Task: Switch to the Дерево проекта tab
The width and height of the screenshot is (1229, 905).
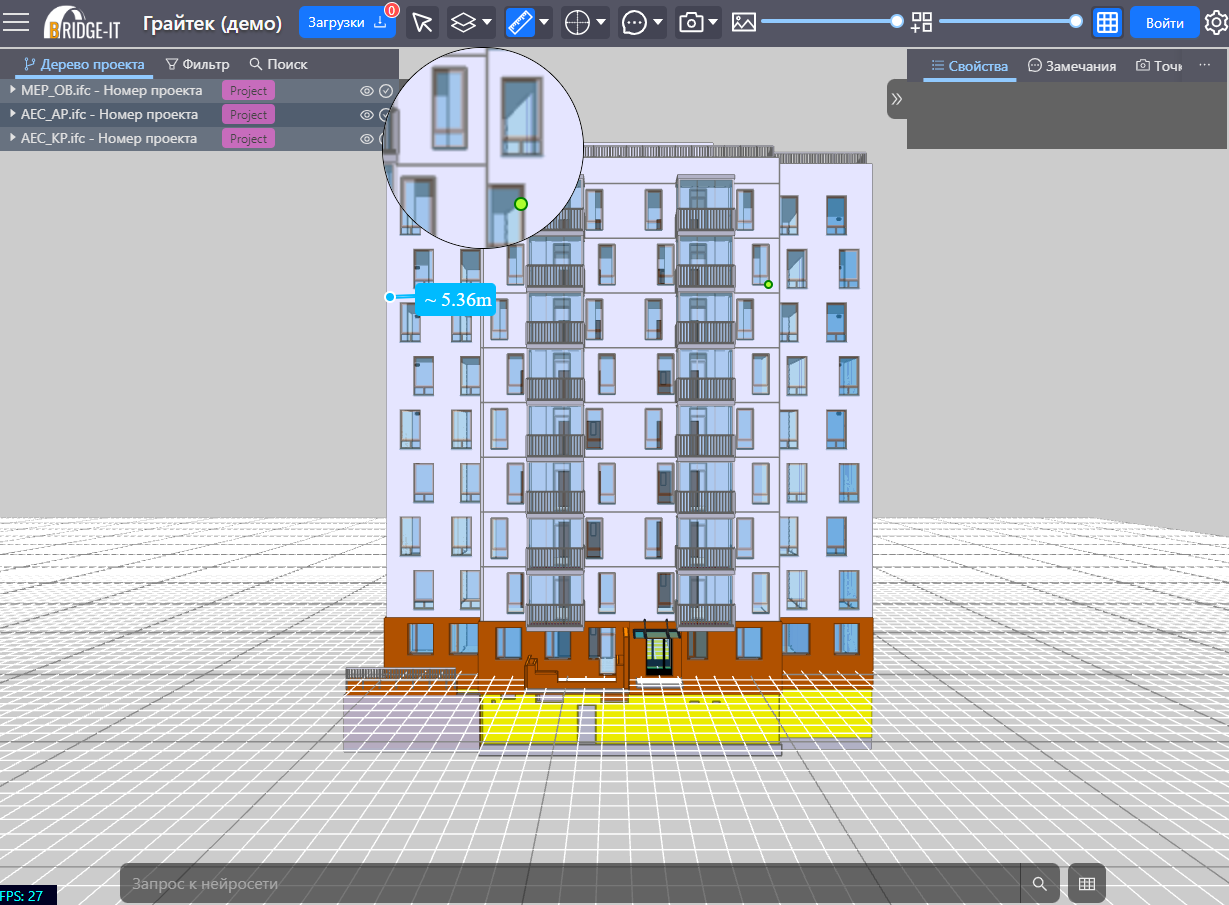Action: 84,64
